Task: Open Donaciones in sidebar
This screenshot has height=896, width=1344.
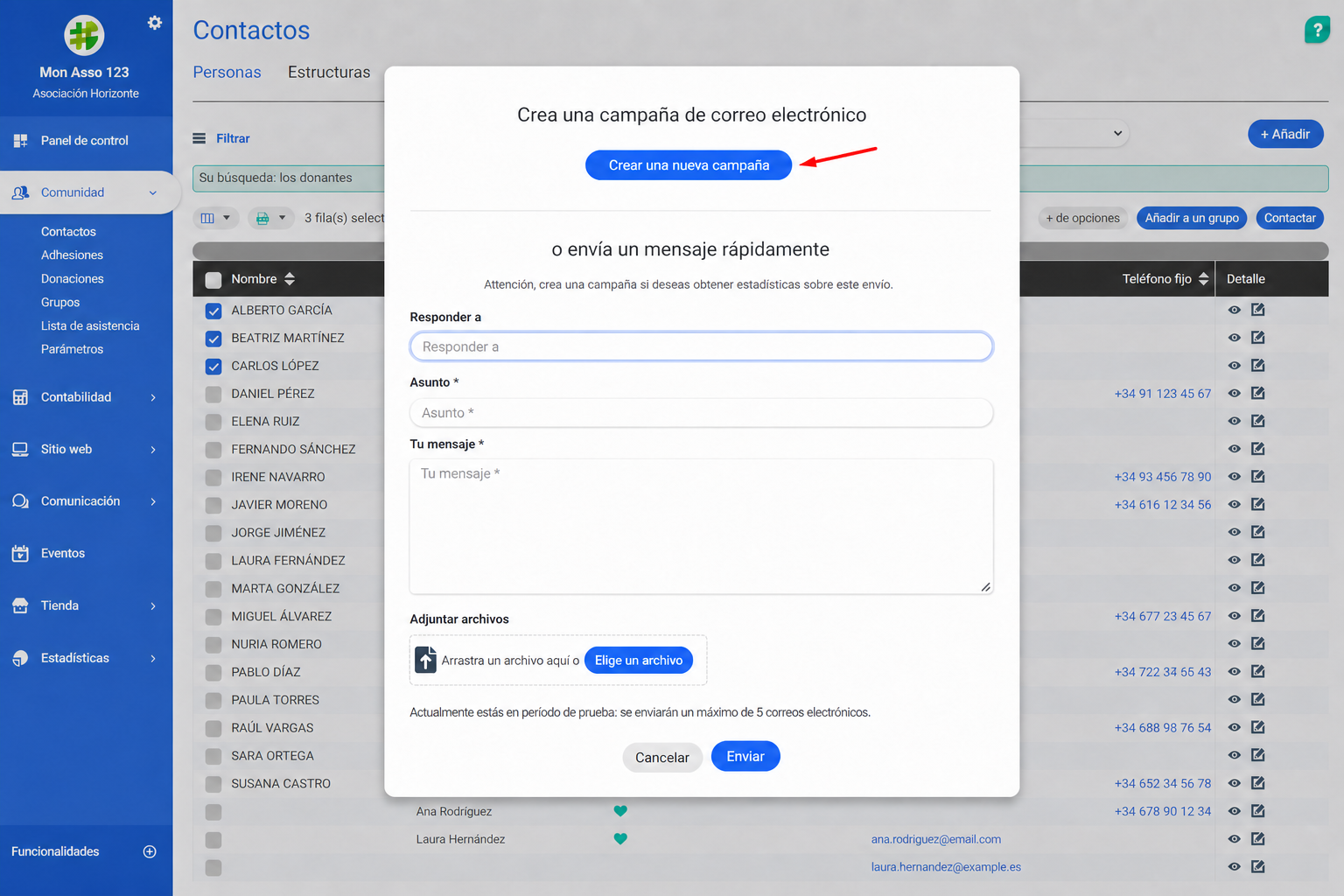Action: [72, 279]
